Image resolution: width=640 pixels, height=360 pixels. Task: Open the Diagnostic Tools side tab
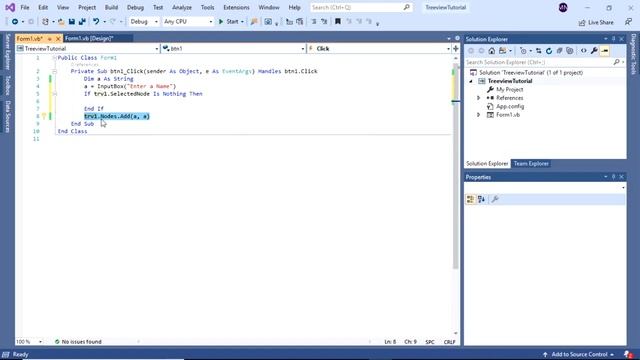[x=633, y=54]
